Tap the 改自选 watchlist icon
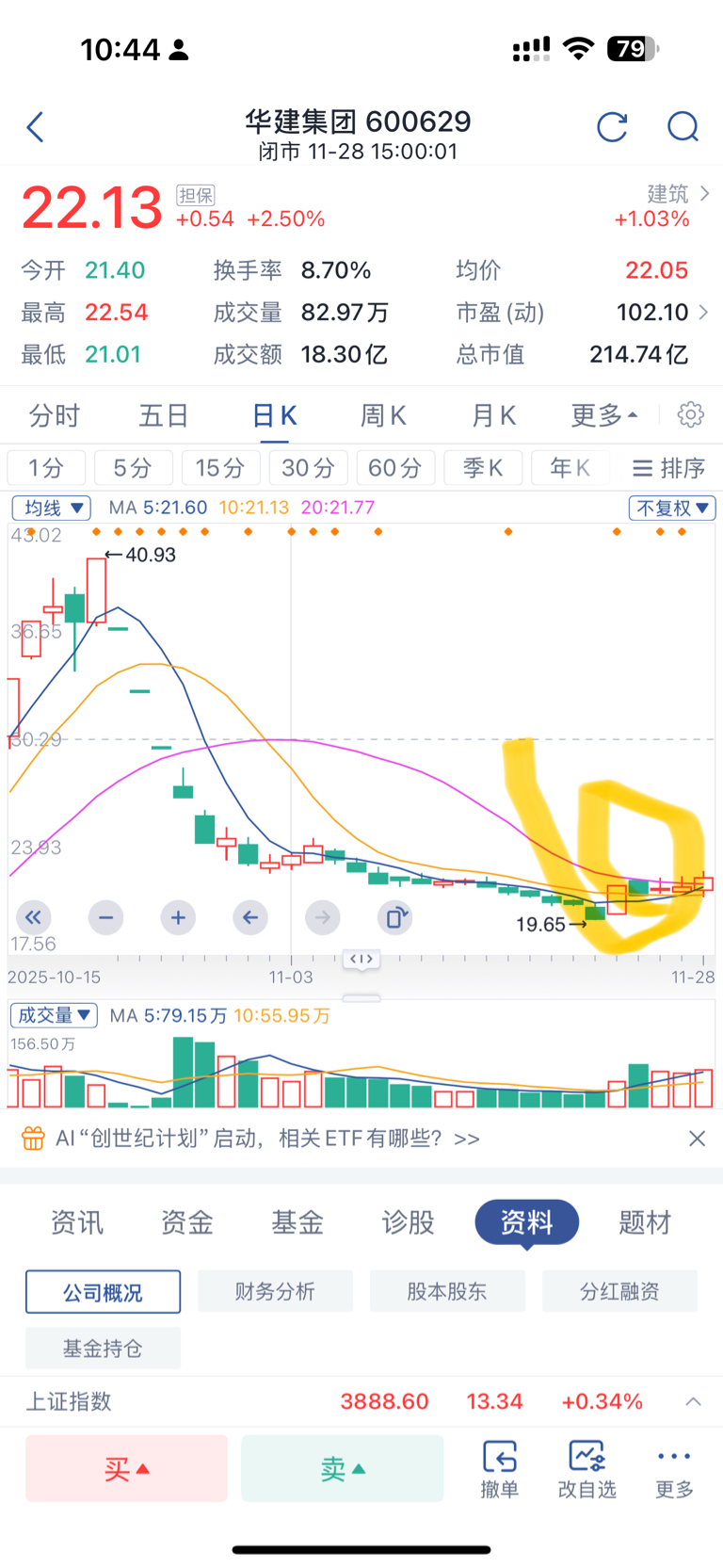Viewport: 723px width, 1568px height. (586, 1467)
